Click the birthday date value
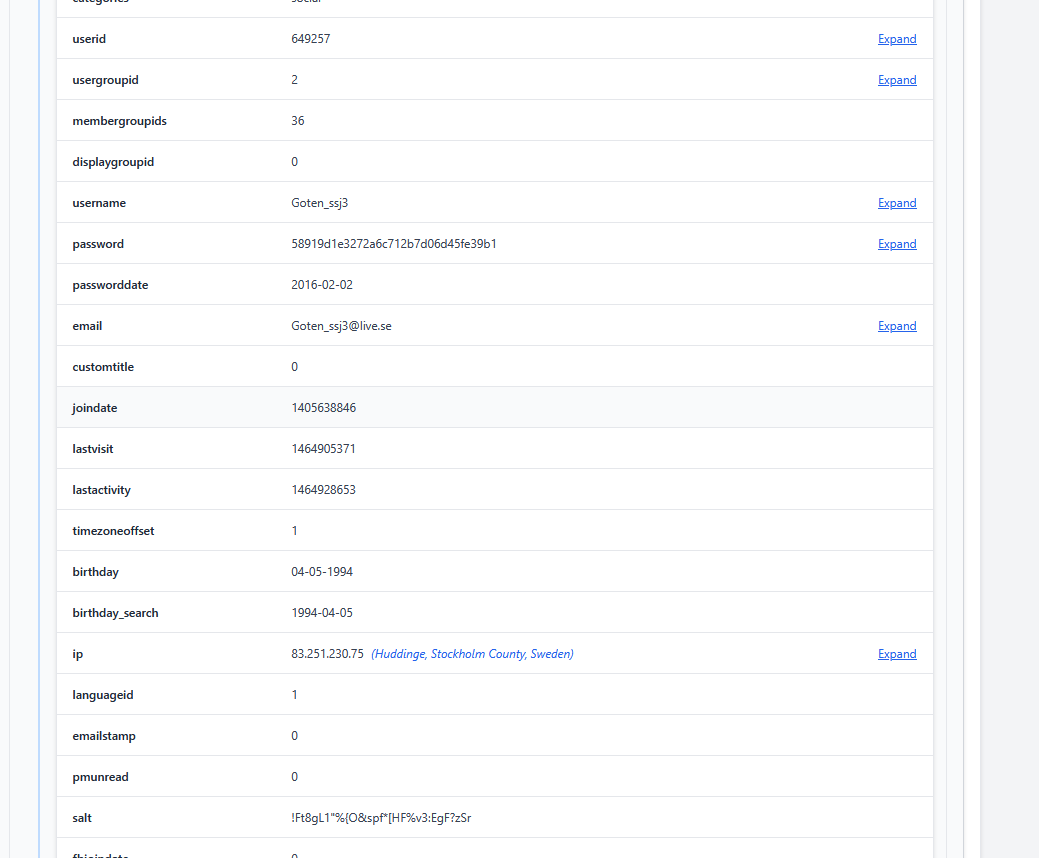1039x858 pixels. [322, 572]
